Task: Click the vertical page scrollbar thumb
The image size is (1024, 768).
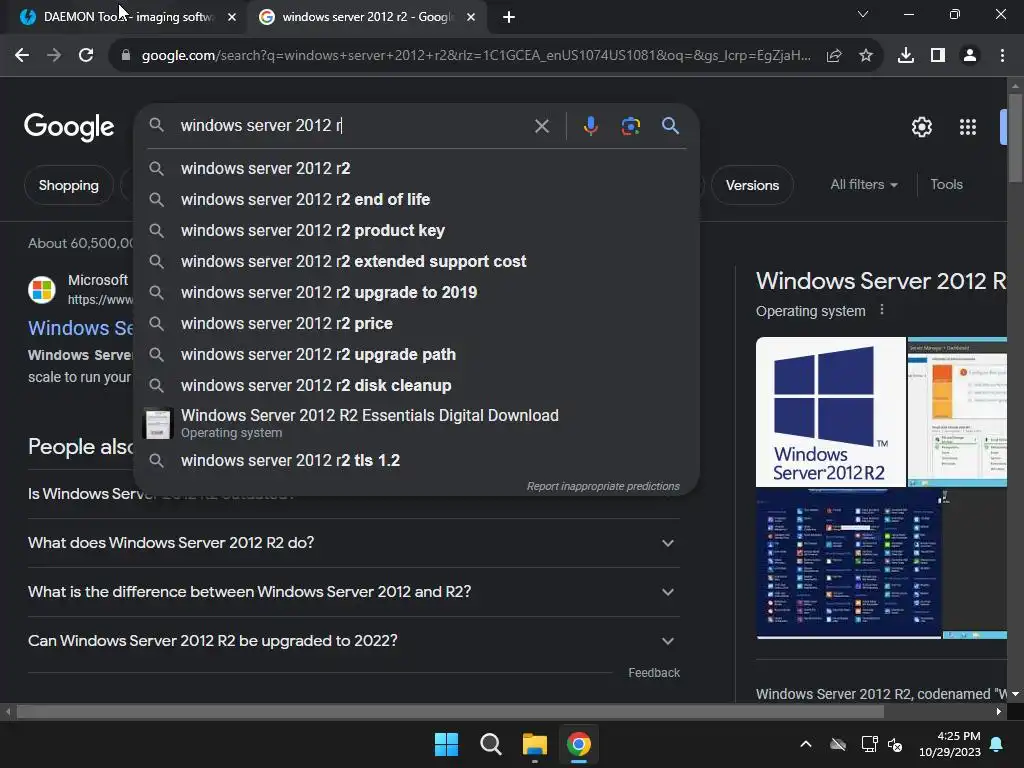Action: (1015, 137)
